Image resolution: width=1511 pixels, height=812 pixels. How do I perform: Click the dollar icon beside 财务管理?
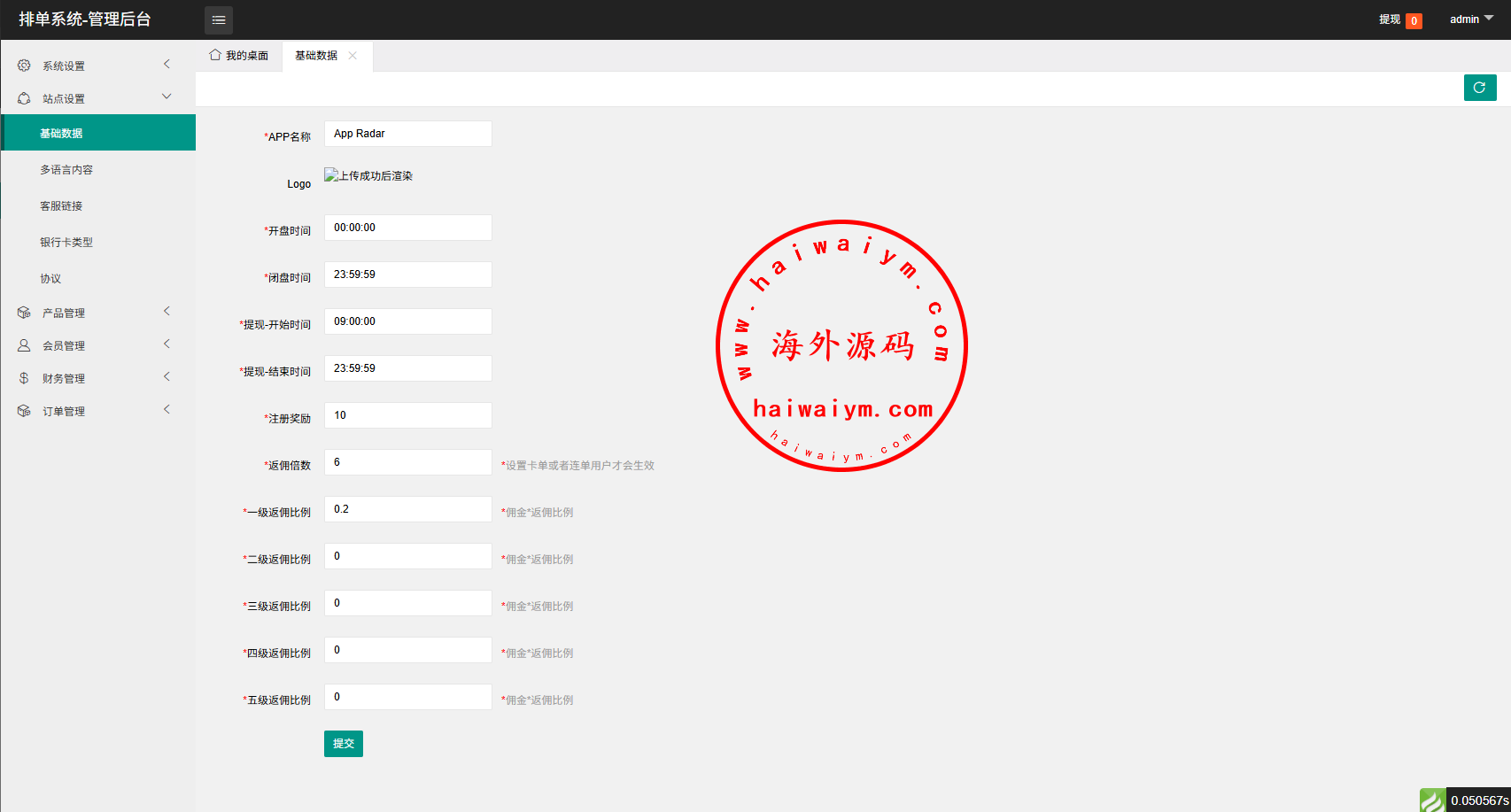pos(24,378)
